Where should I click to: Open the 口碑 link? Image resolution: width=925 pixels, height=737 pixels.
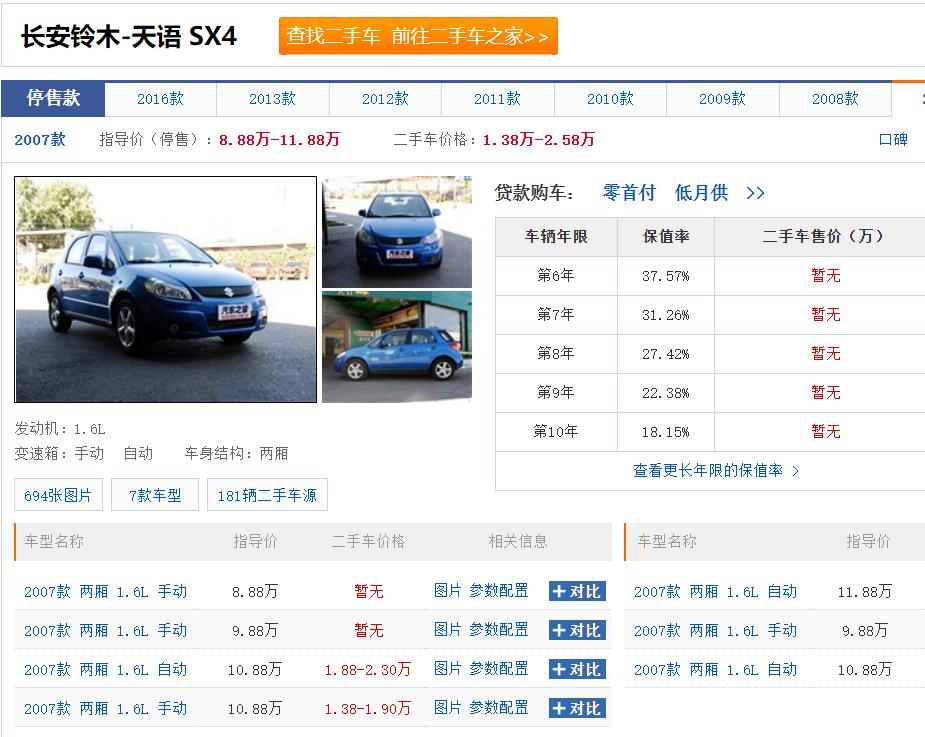[892, 140]
